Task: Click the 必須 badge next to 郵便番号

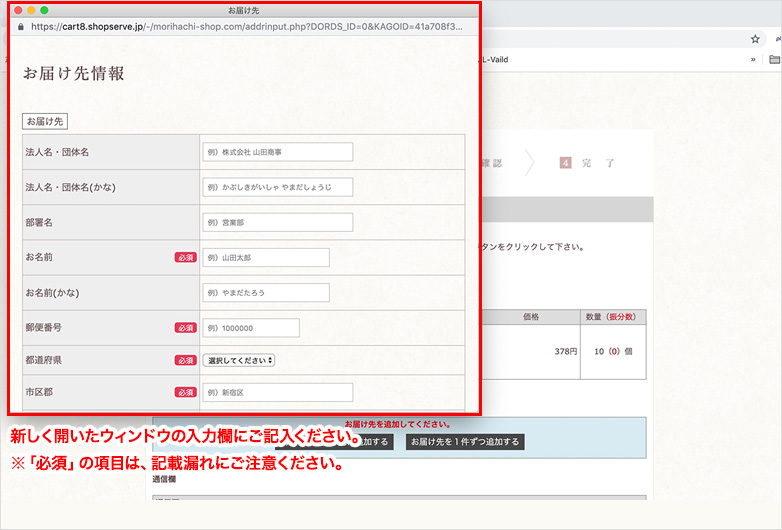Action: tap(186, 328)
